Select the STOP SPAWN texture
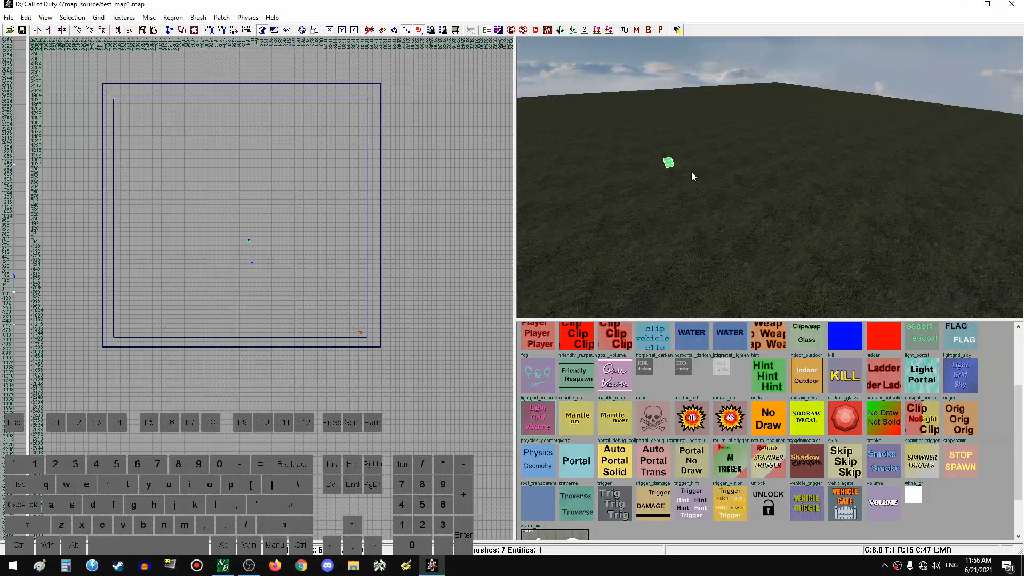This screenshot has width=1024, height=576. [x=960, y=461]
